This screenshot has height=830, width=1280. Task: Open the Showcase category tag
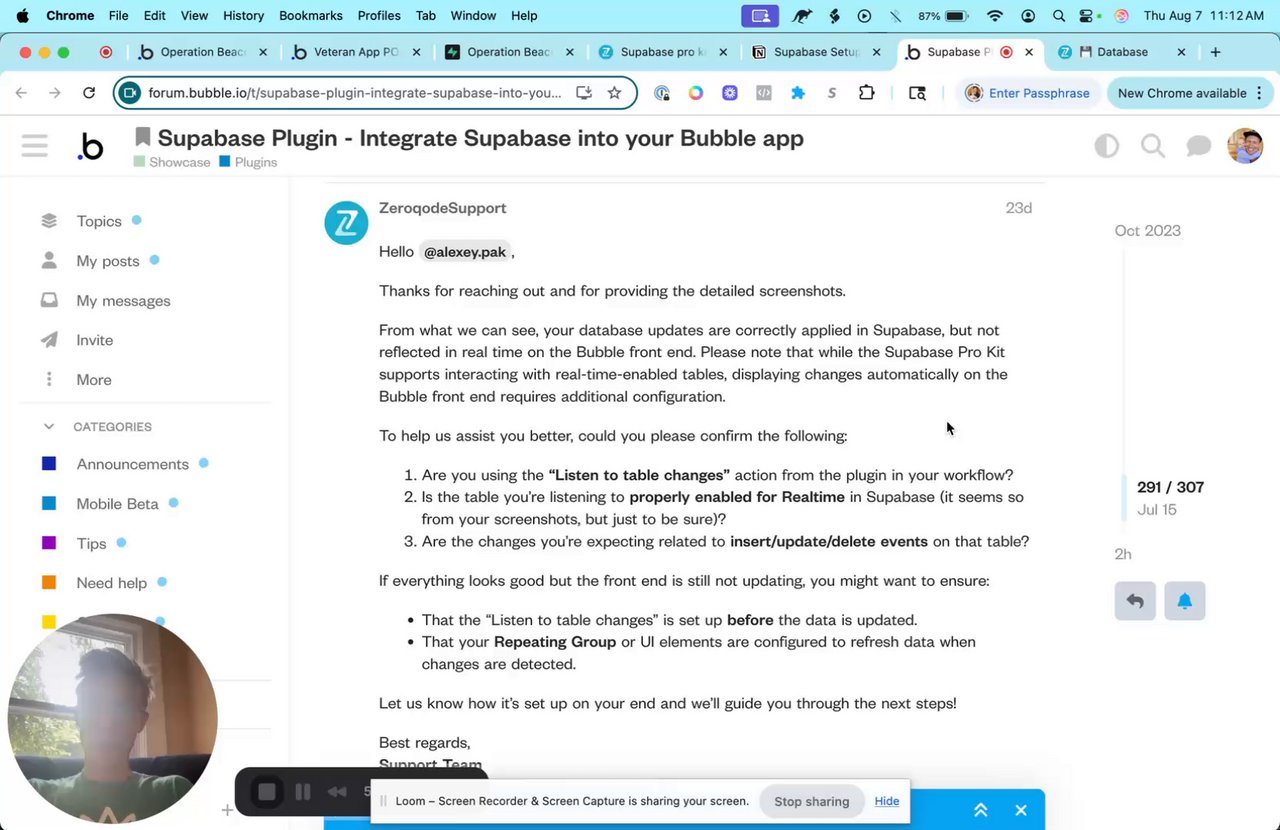click(172, 162)
